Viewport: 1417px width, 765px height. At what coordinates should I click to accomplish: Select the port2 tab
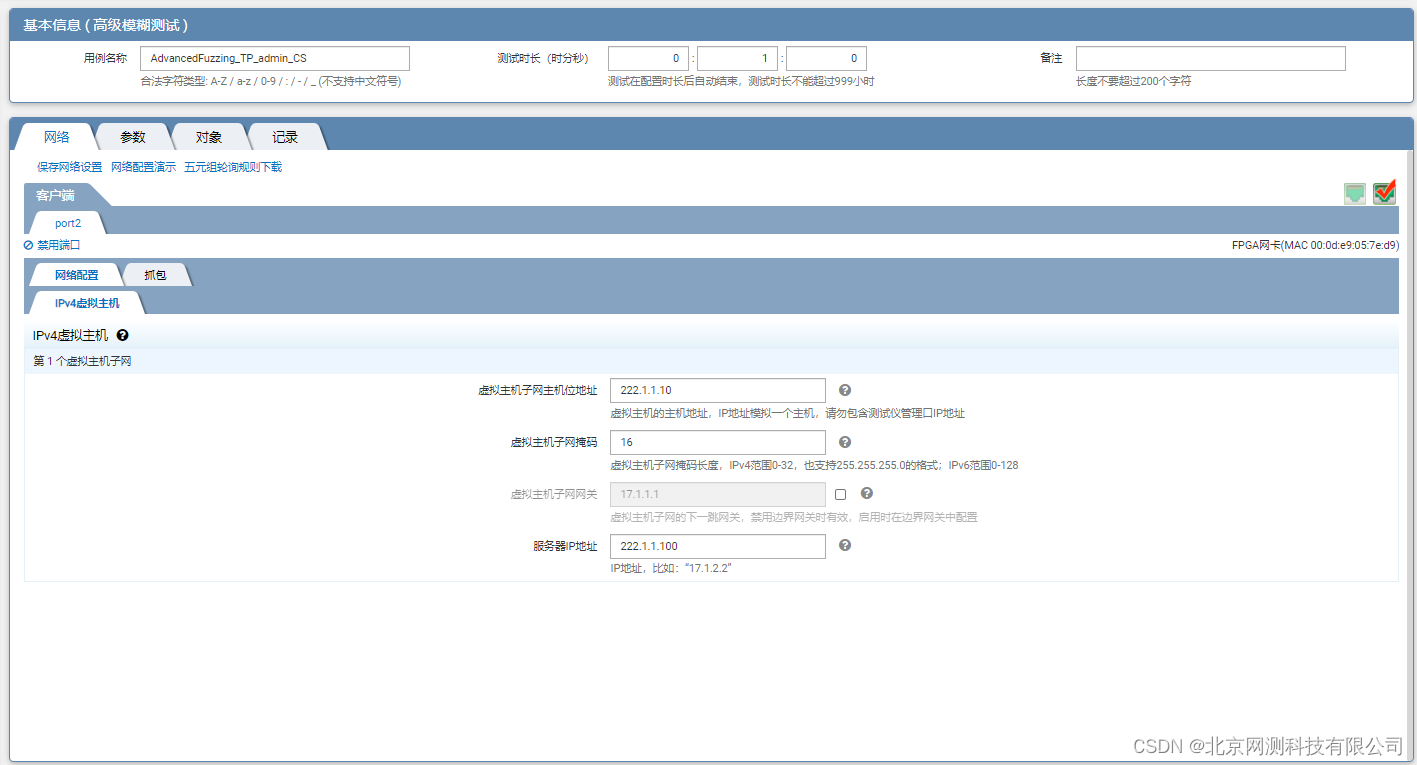(x=68, y=223)
